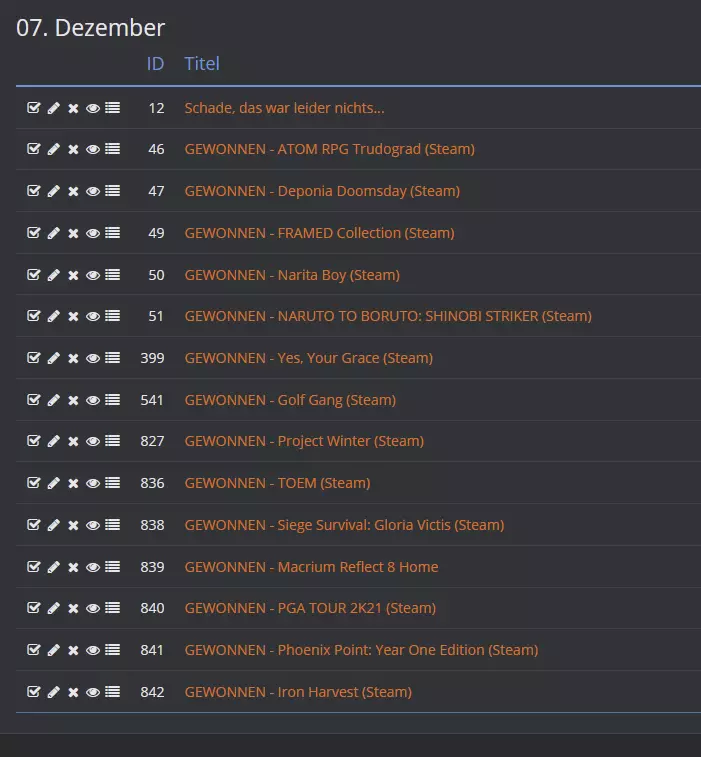This screenshot has width=701, height=757.
Task: Toggle check icon for ATOM RPG Trudograd
Action: (x=33, y=148)
